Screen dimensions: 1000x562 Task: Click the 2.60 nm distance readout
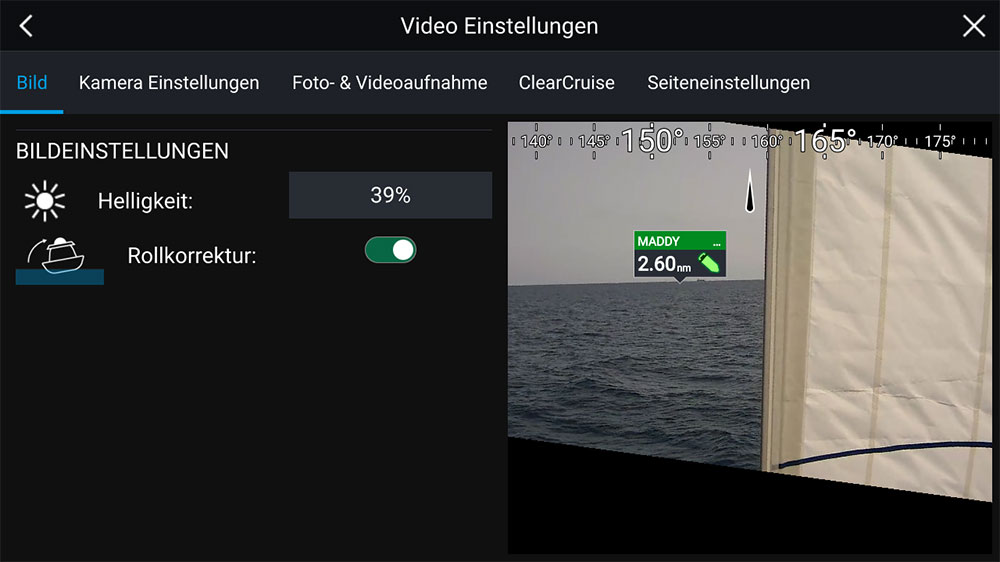point(664,263)
